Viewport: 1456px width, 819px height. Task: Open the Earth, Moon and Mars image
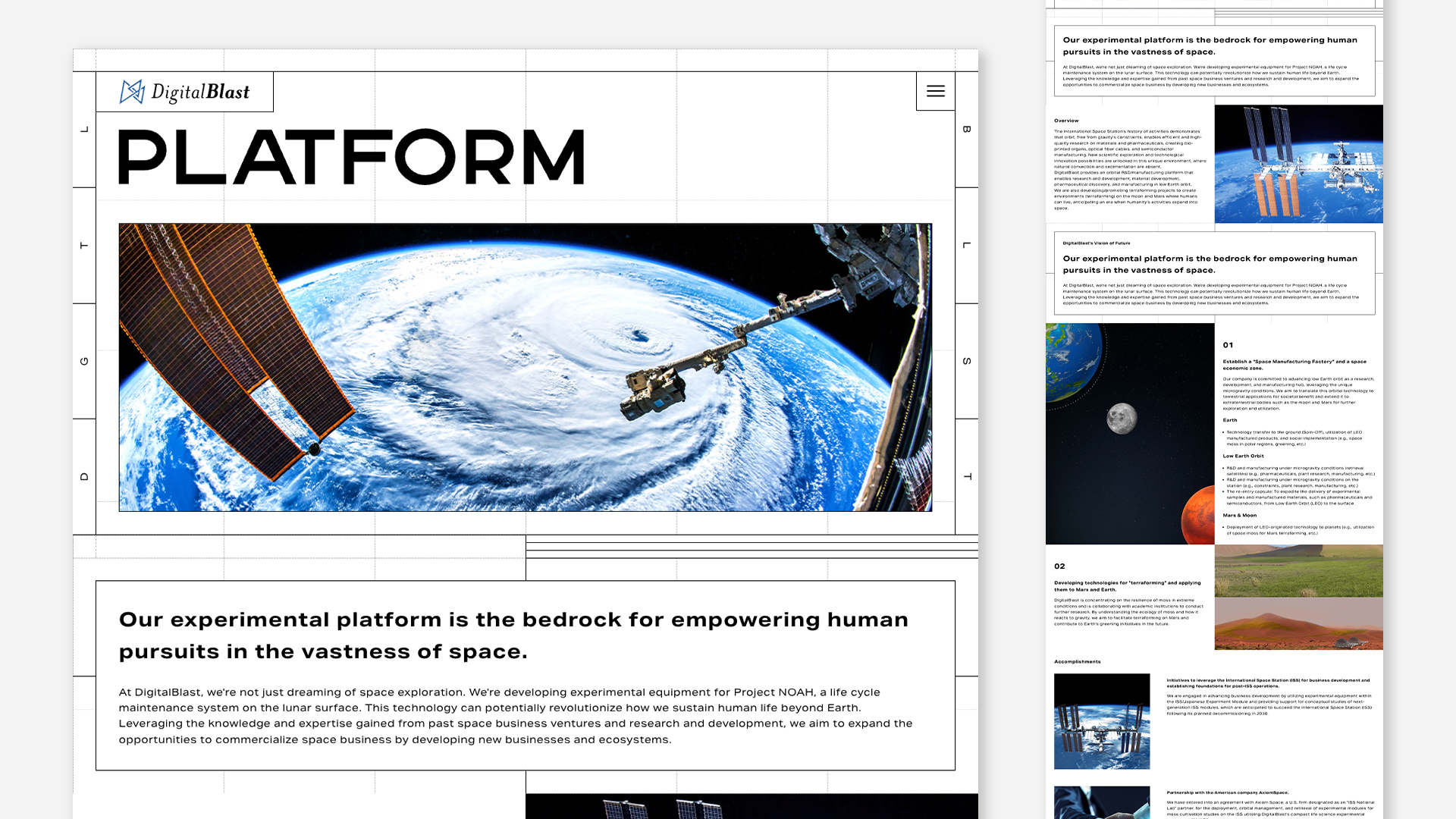[x=1130, y=434]
